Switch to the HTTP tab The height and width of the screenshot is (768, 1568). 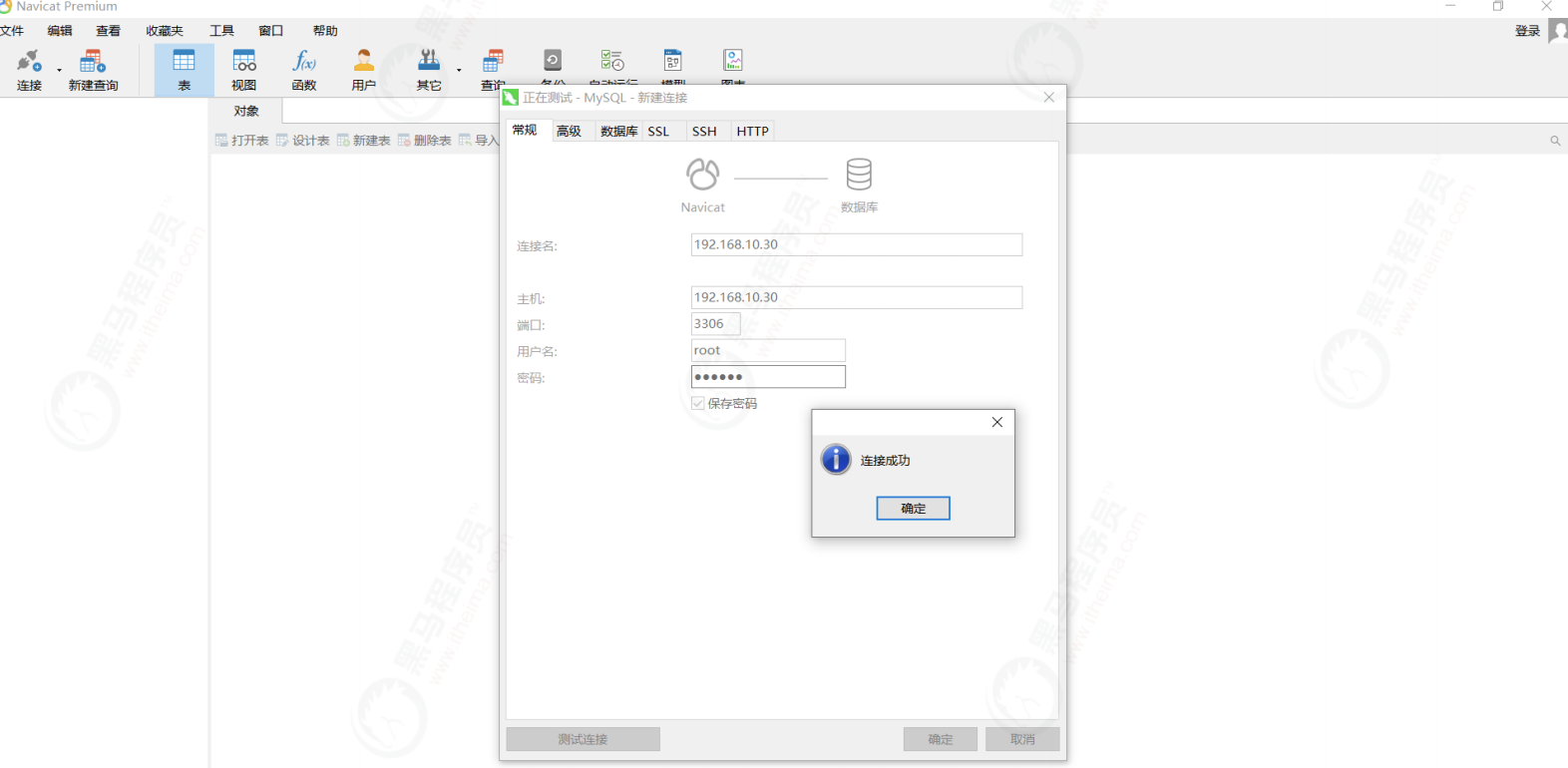click(752, 131)
